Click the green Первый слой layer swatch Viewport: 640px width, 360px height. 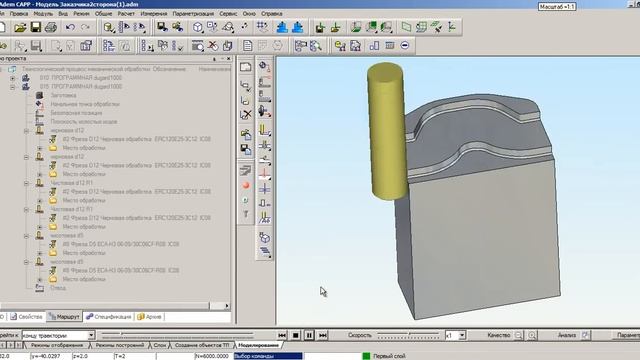(366, 356)
